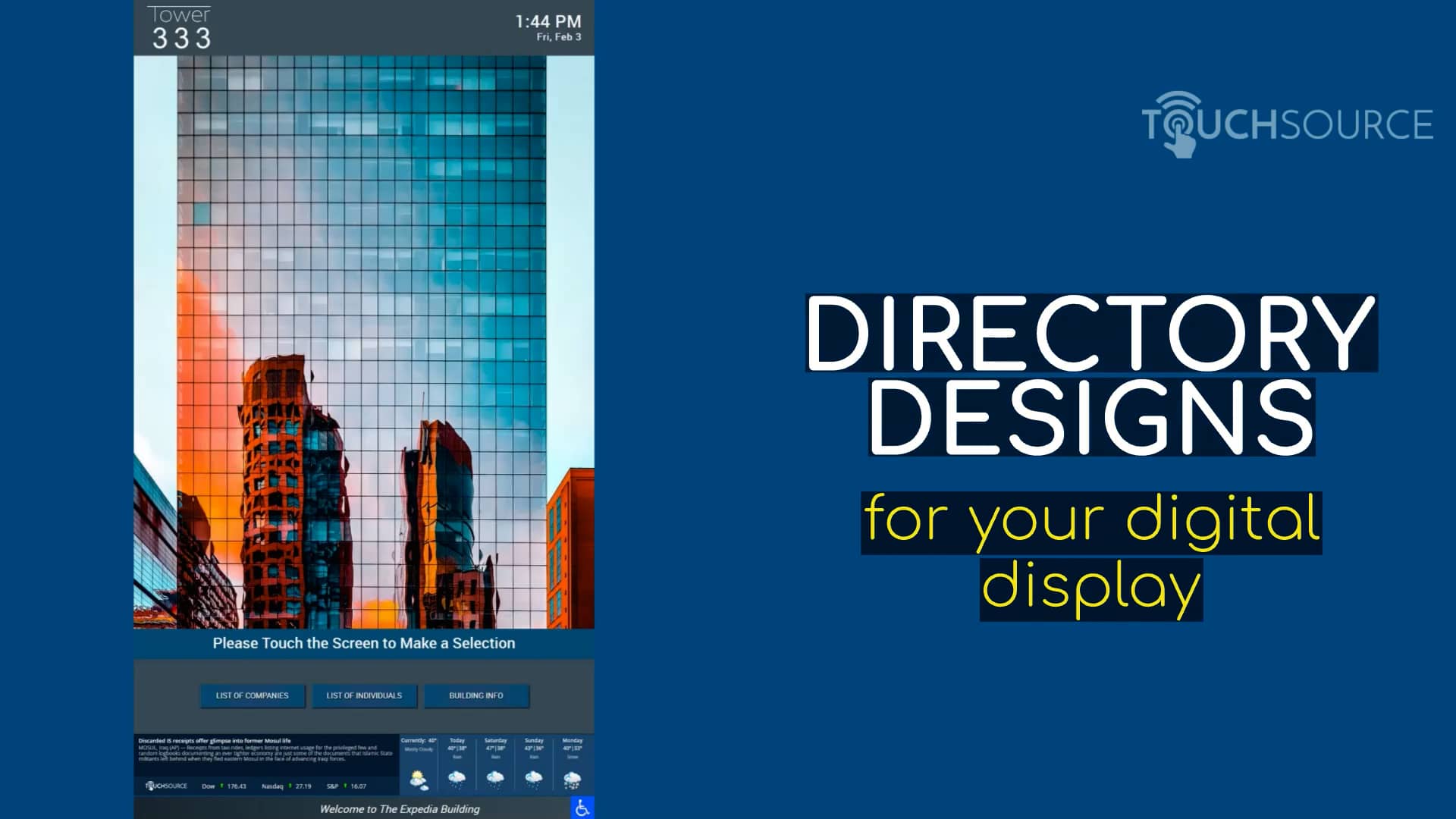
Task: Tap the Tower 333 logo
Action: 180,24
